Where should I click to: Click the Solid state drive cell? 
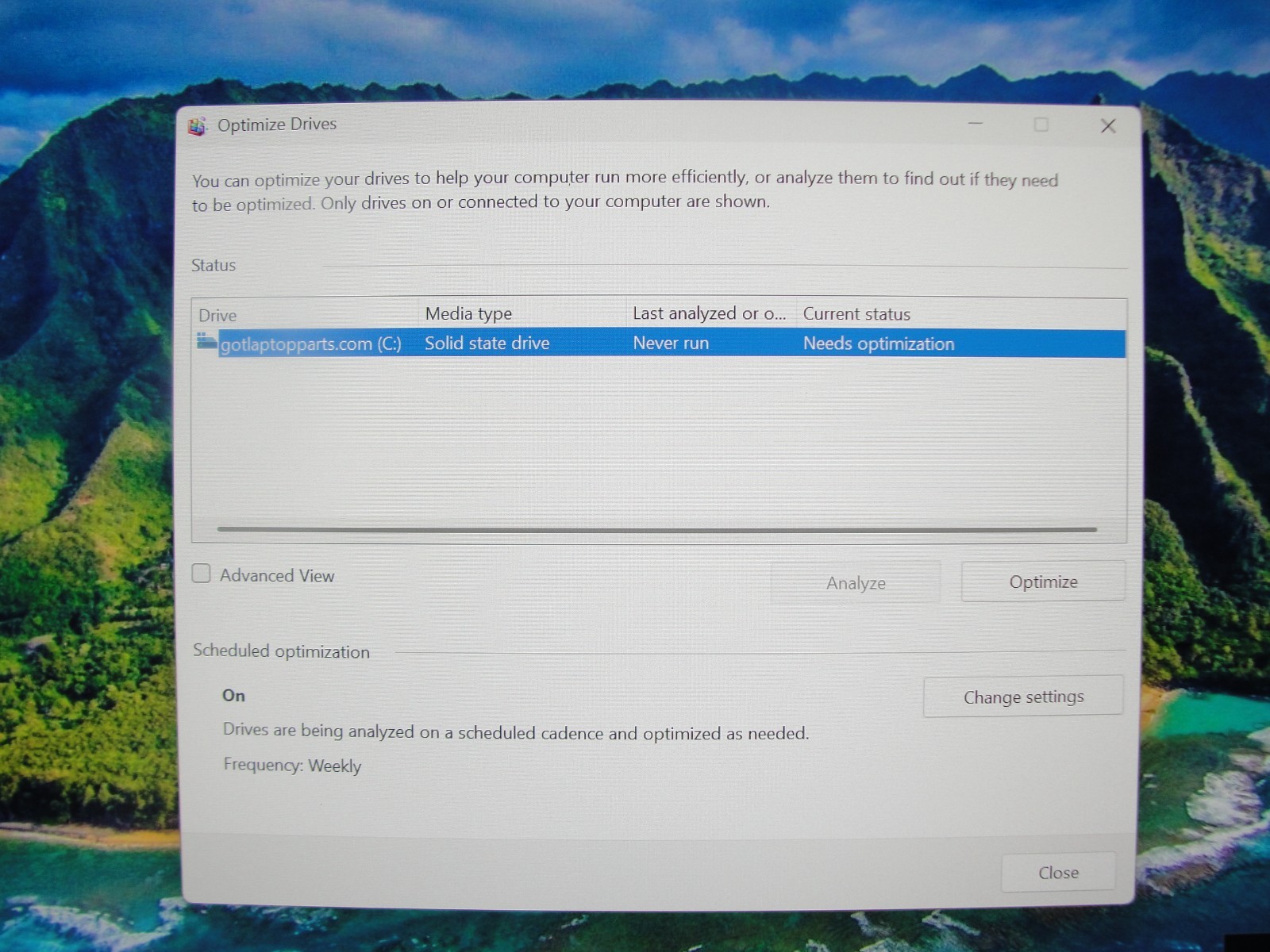(x=487, y=343)
